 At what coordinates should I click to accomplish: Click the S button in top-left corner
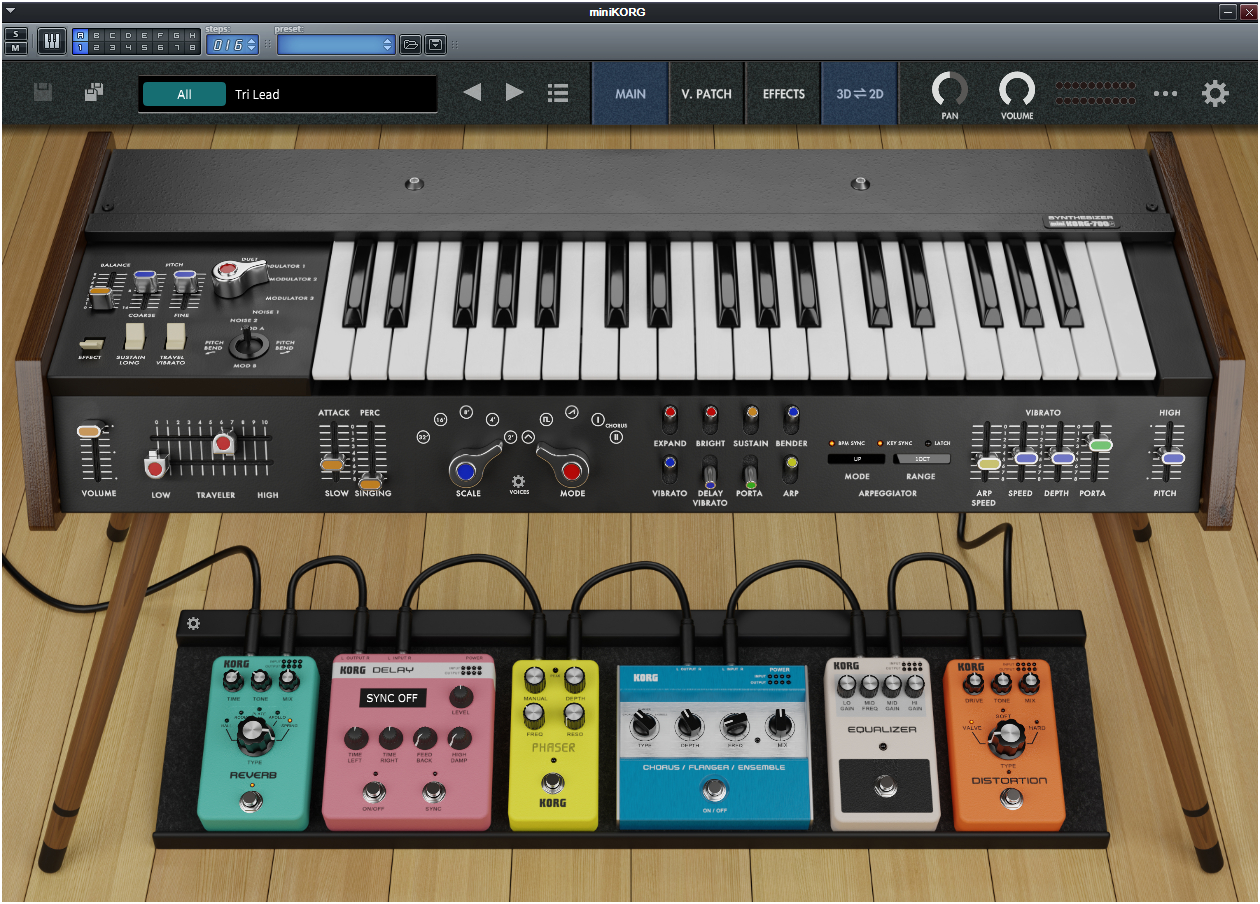pos(16,35)
